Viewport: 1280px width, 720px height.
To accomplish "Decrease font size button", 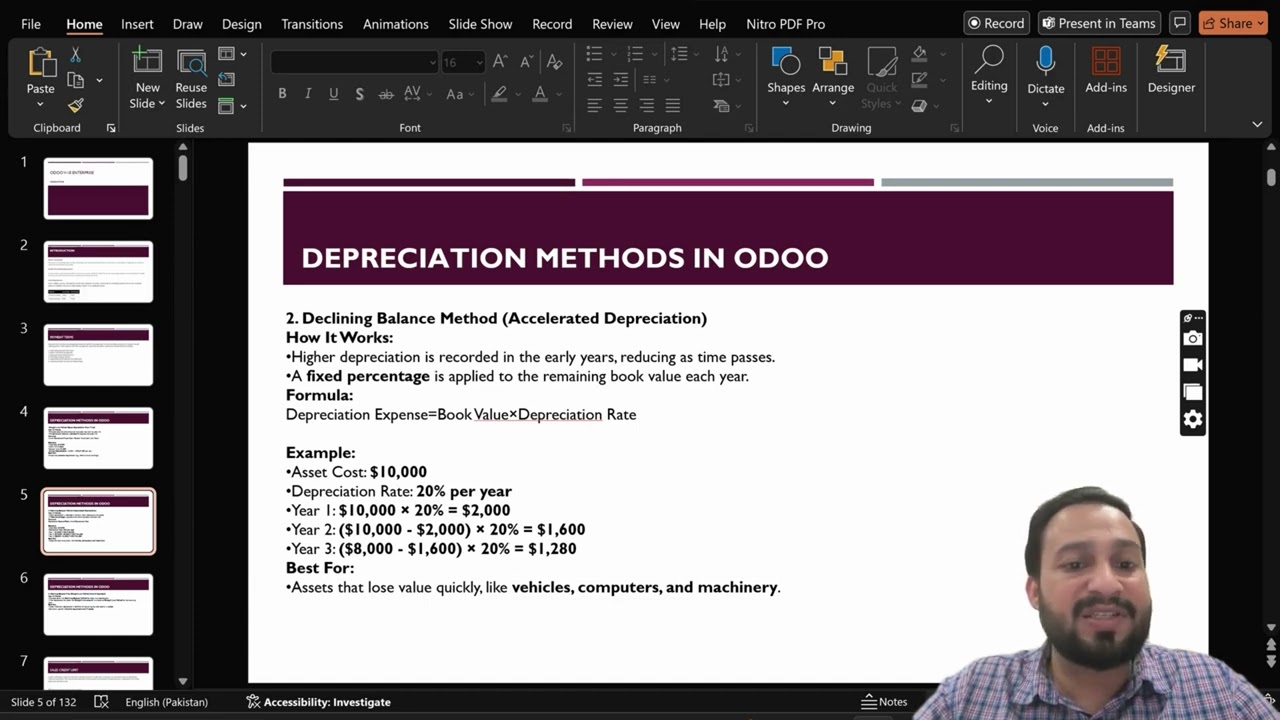I will click(527, 62).
